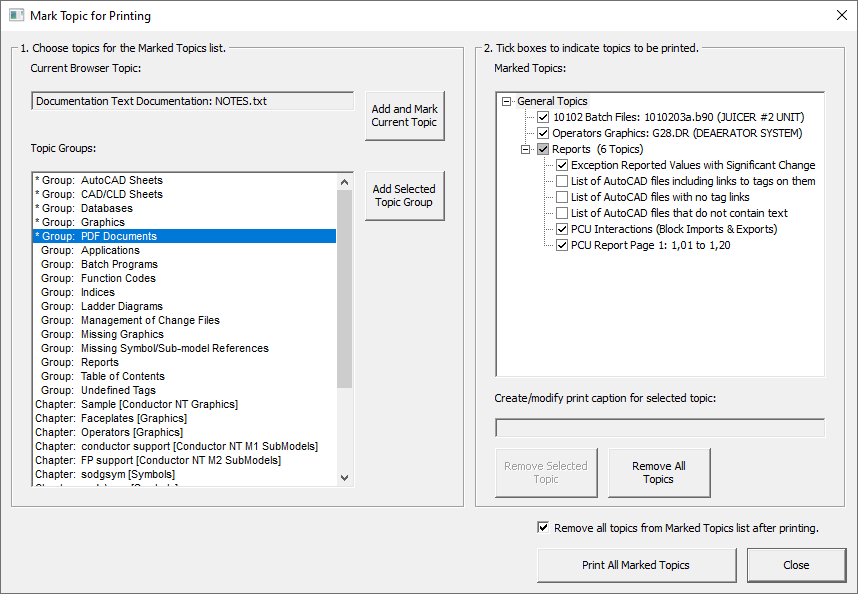Collapse the Reports node
Image resolution: width=858 pixels, height=594 pixels.
[x=525, y=148]
